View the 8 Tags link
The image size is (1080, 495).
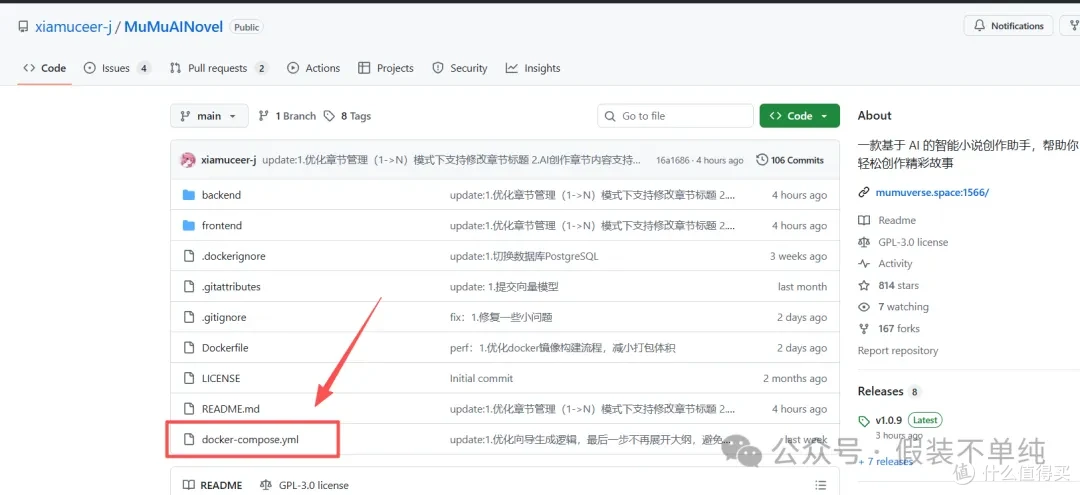348,116
